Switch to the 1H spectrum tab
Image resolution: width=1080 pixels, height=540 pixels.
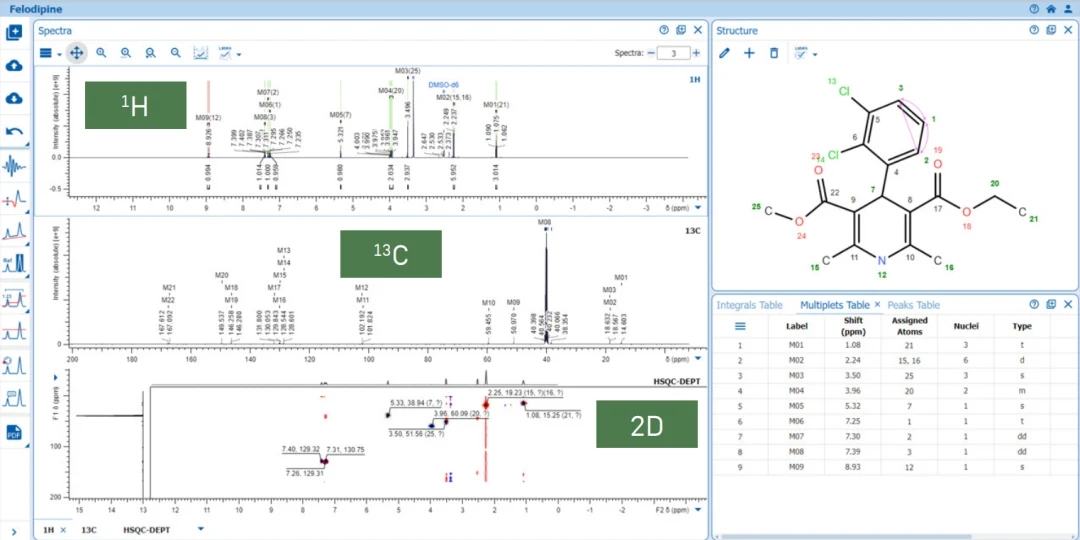(x=49, y=530)
